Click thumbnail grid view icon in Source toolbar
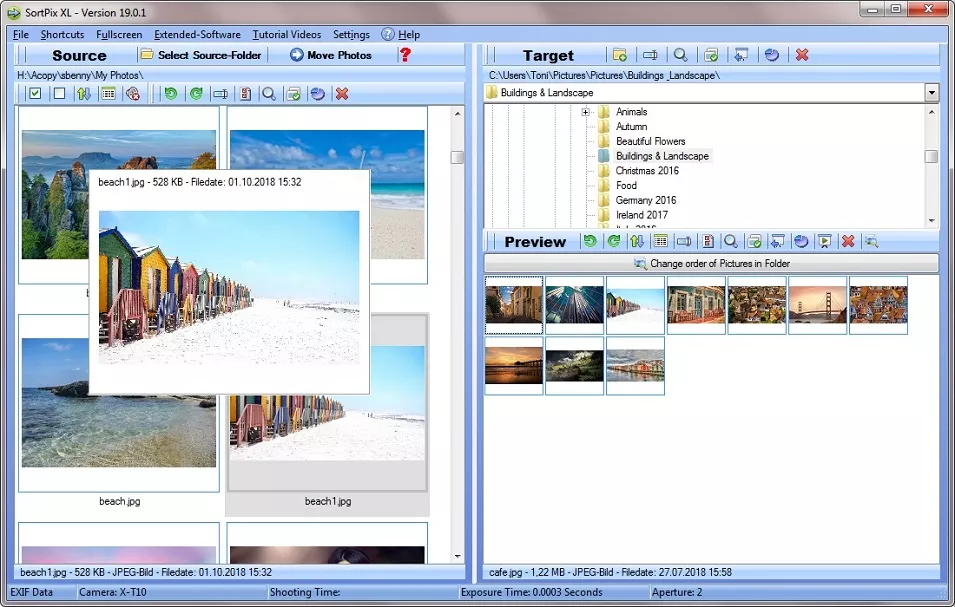This screenshot has height=607, width=955. pyautogui.click(x=108, y=94)
